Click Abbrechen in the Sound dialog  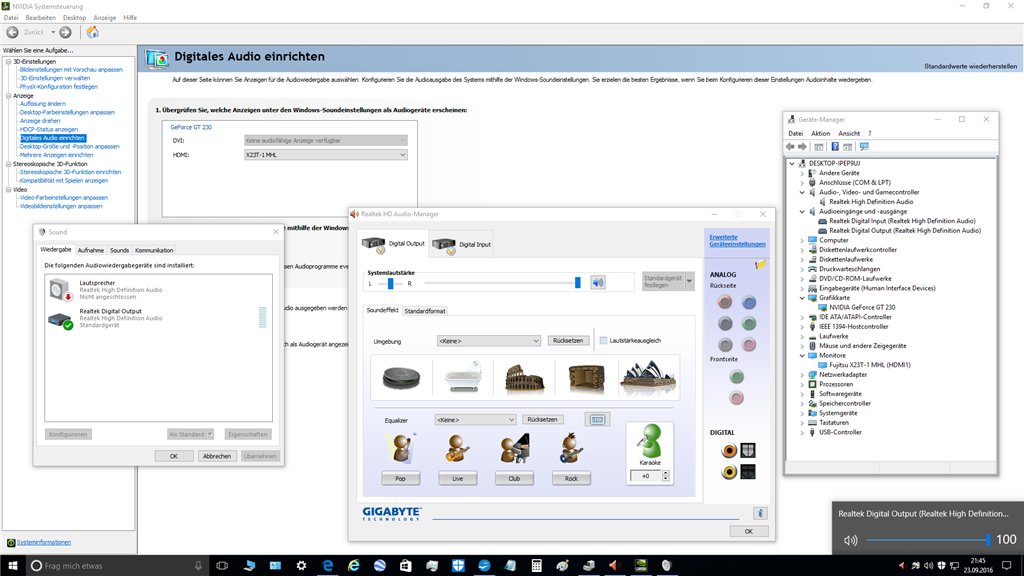217,456
